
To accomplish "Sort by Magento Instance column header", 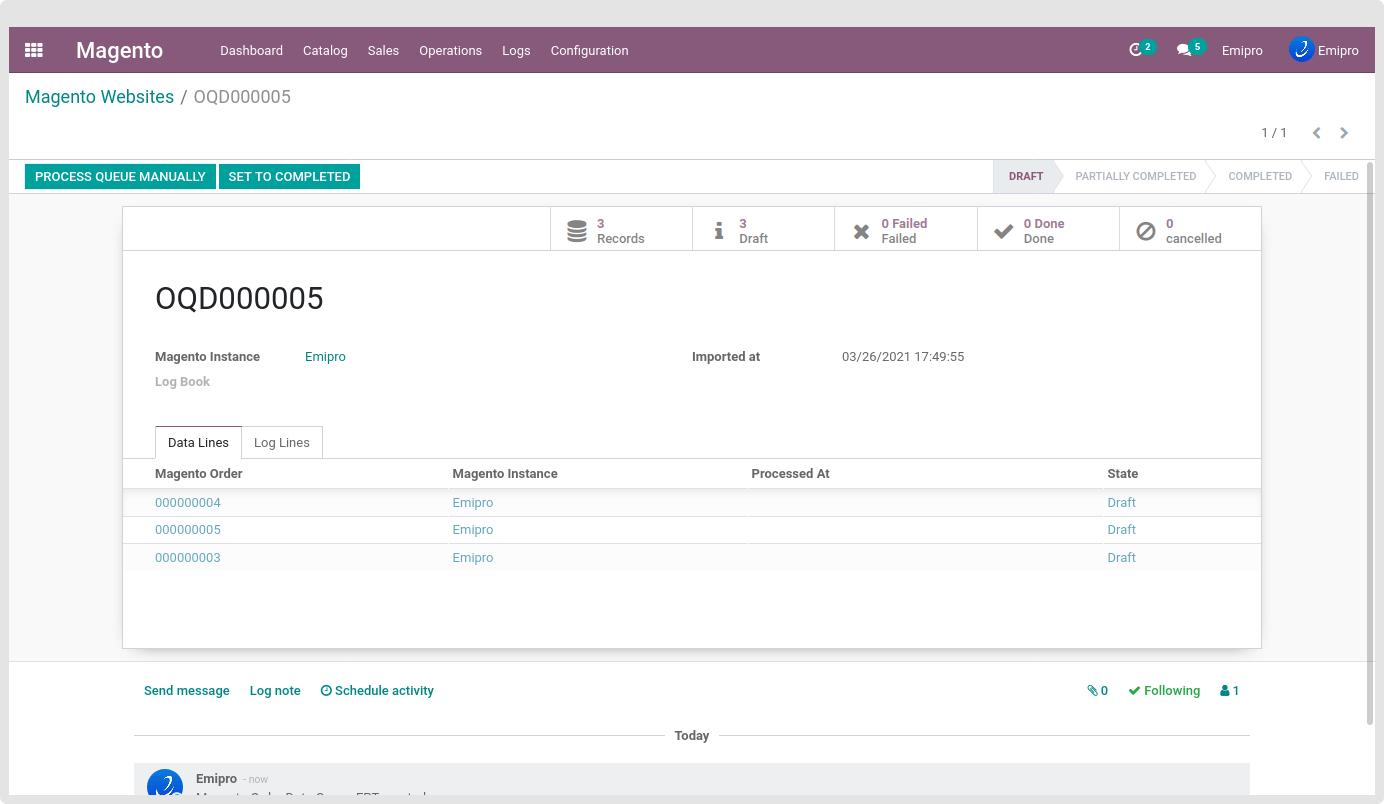I will pyautogui.click(x=505, y=474).
